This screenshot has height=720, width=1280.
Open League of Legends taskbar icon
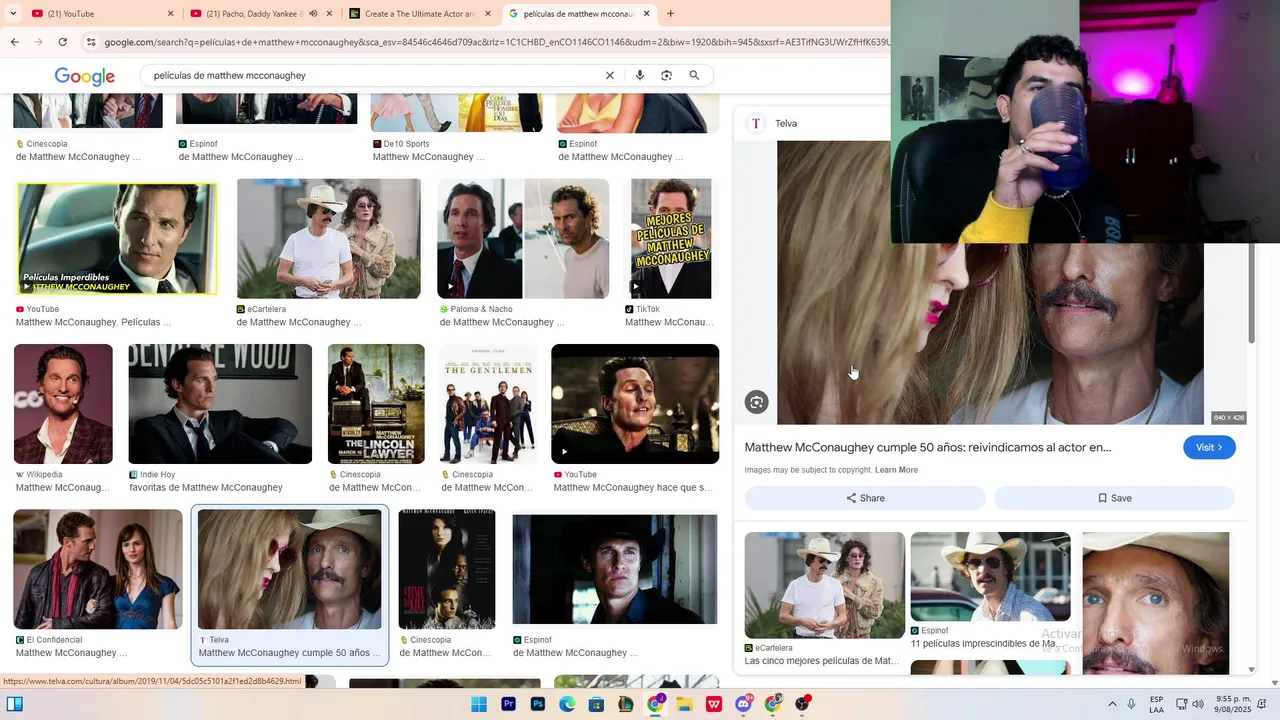point(626,704)
